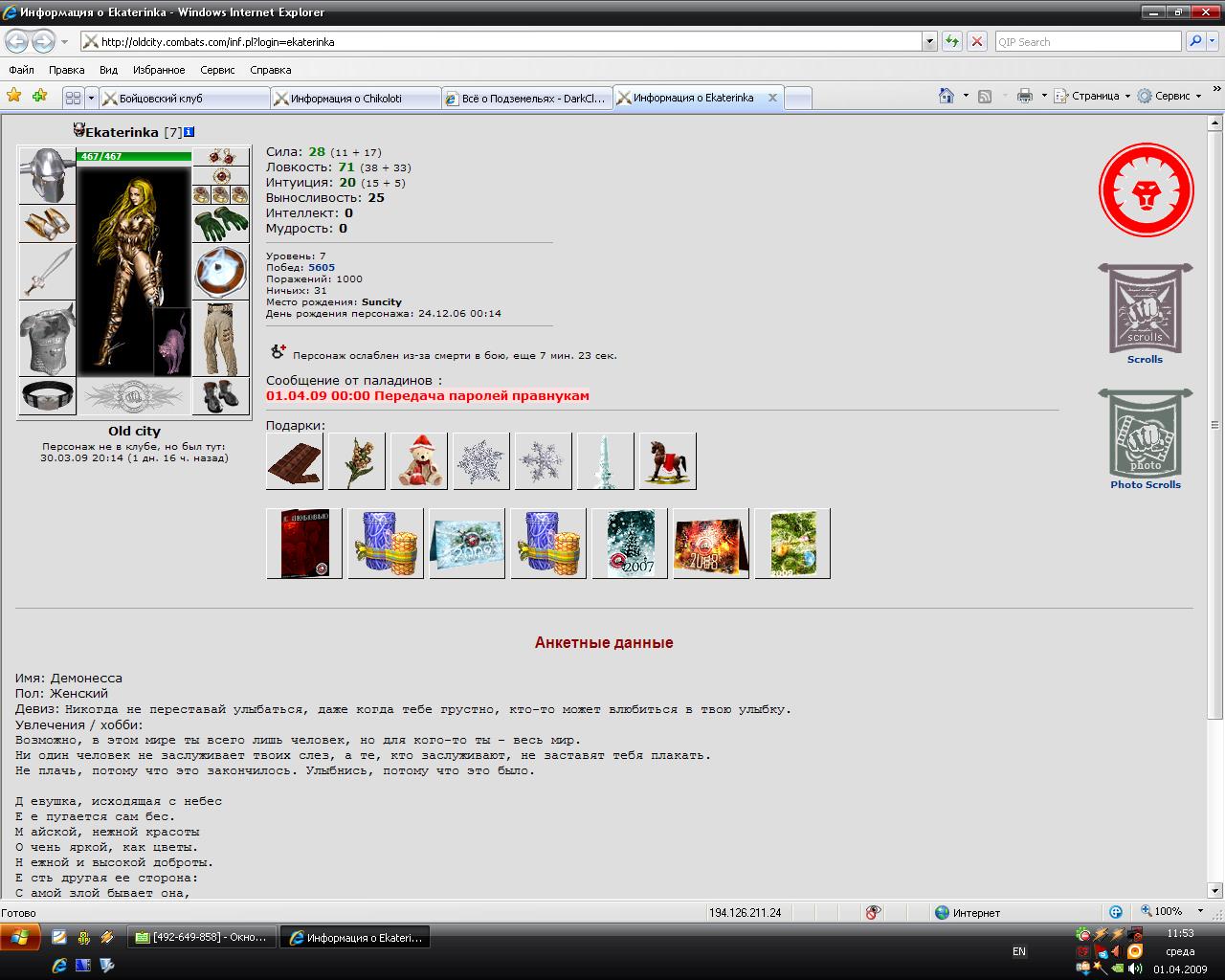Viewport: 1225px width, 980px height.
Task: Open the red love book gift
Action: point(304,544)
